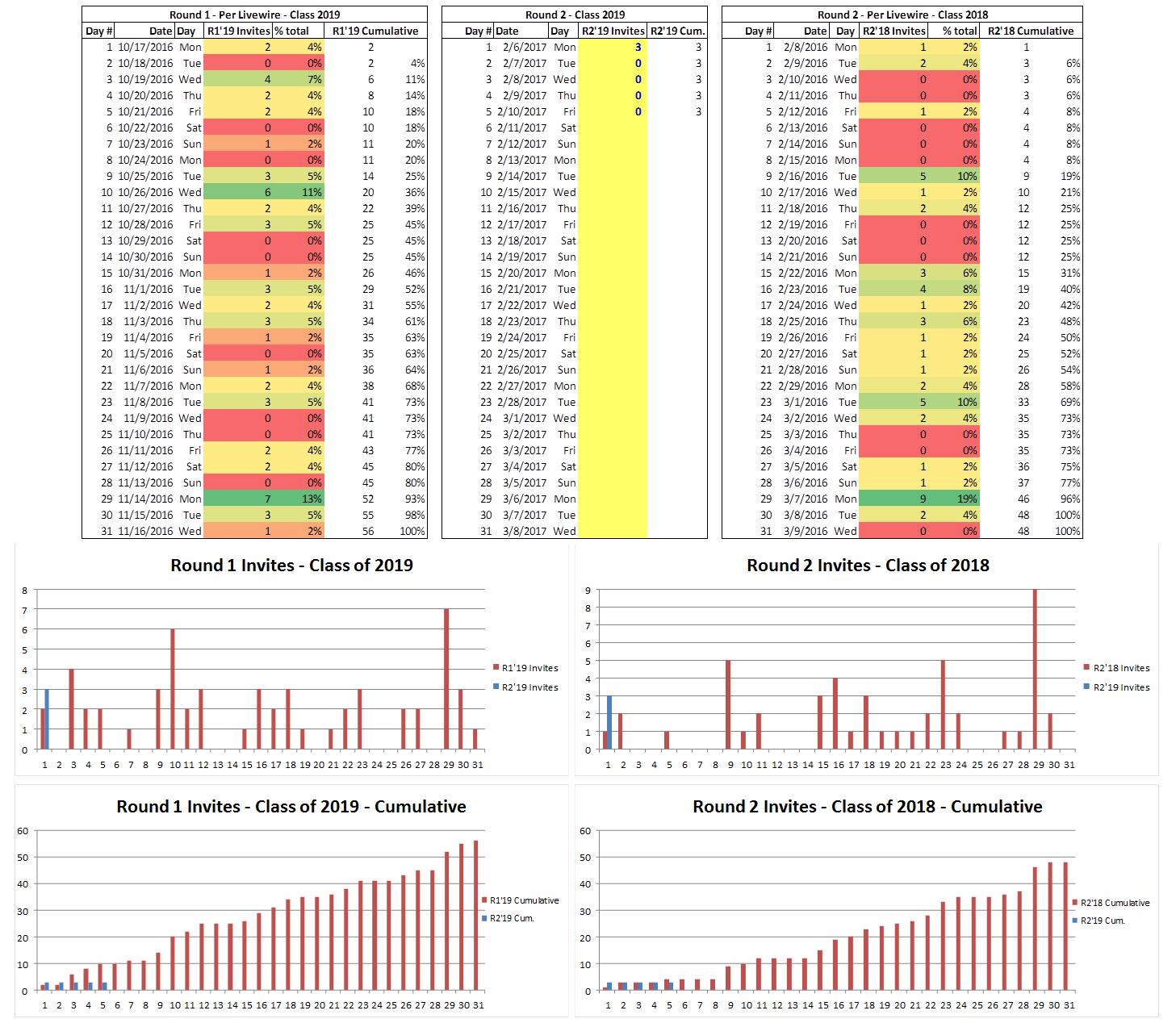Select the blue value 3 in R2'19 Invites column
Image resolution: width=1176 pixels, height=1023 pixels.
point(638,47)
